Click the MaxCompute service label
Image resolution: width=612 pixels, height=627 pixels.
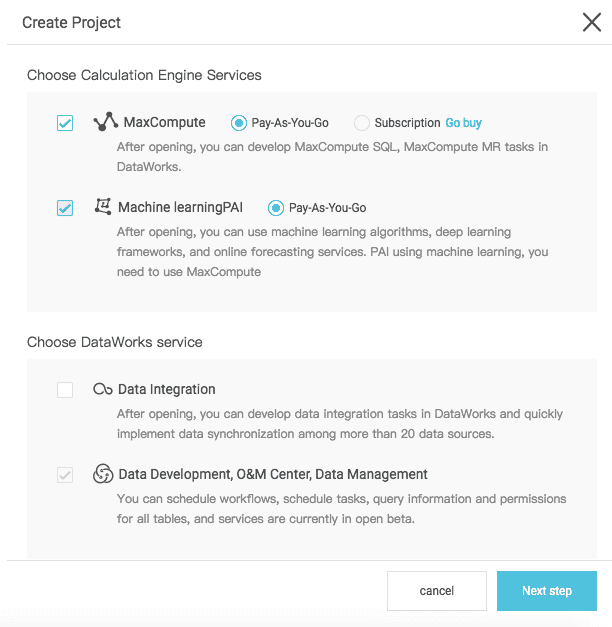(164, 122)
